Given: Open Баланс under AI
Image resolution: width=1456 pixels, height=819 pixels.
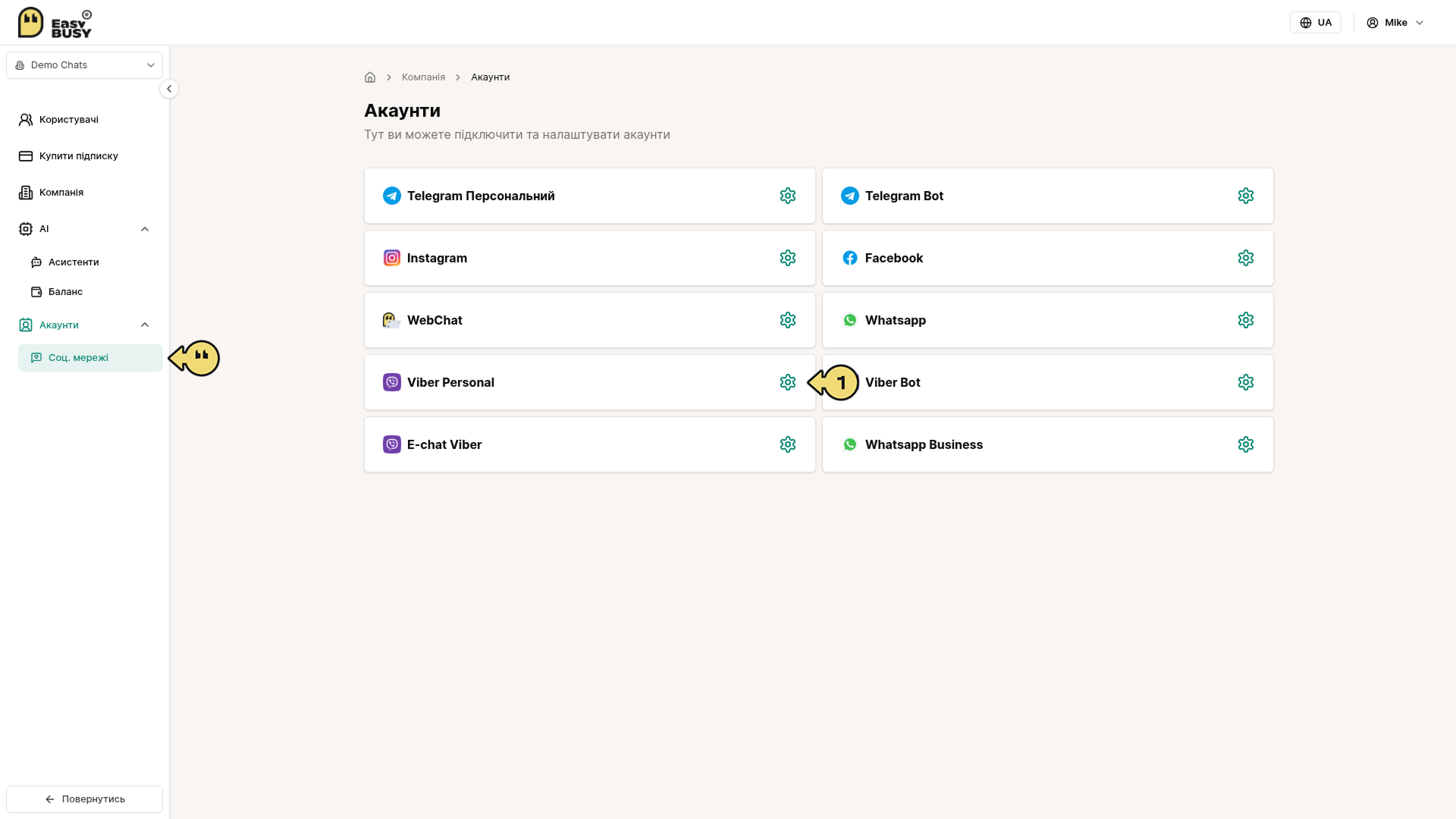Looking at the screenshot, I should (x=91, y=292).
